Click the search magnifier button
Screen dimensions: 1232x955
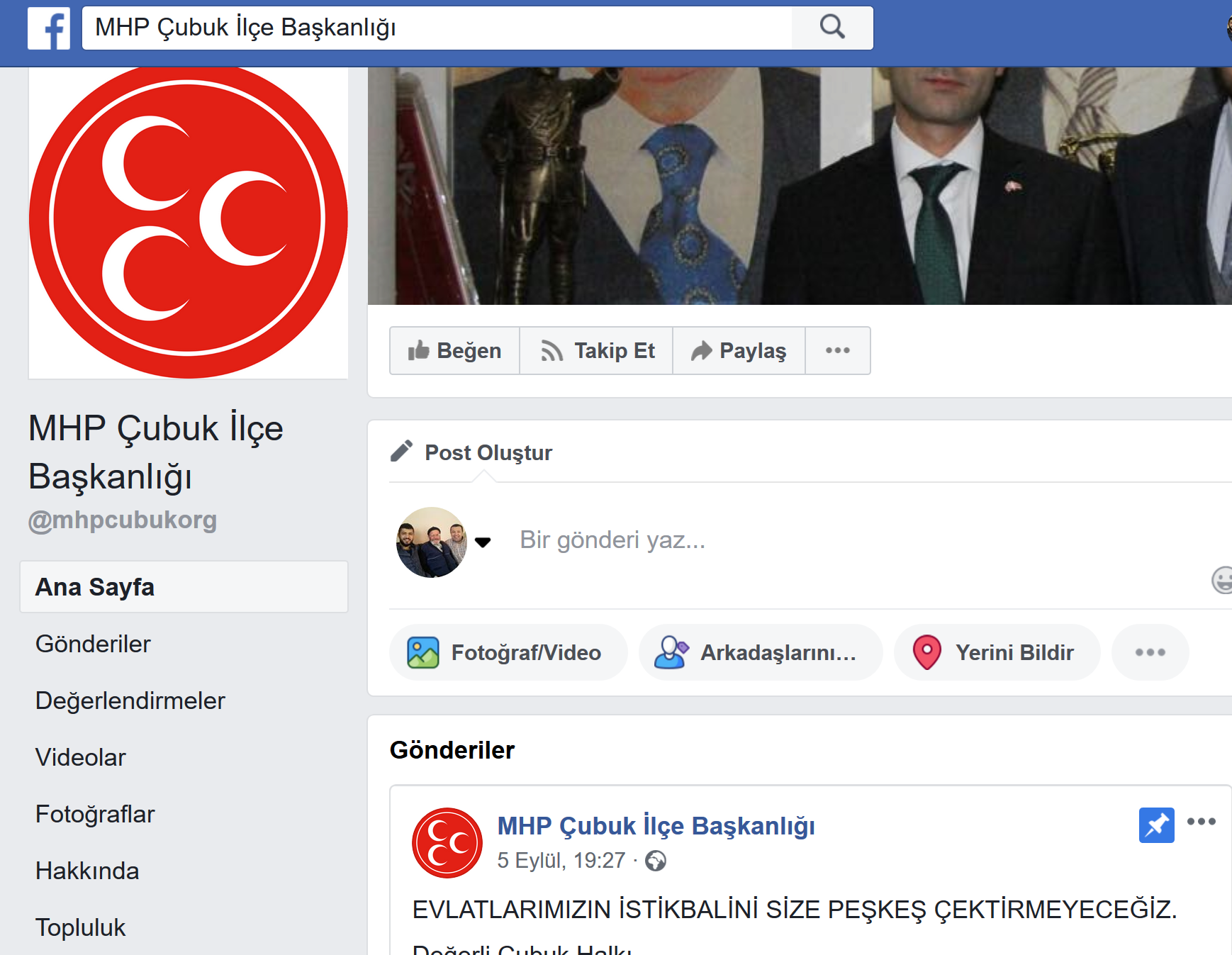tap(832, 28)
